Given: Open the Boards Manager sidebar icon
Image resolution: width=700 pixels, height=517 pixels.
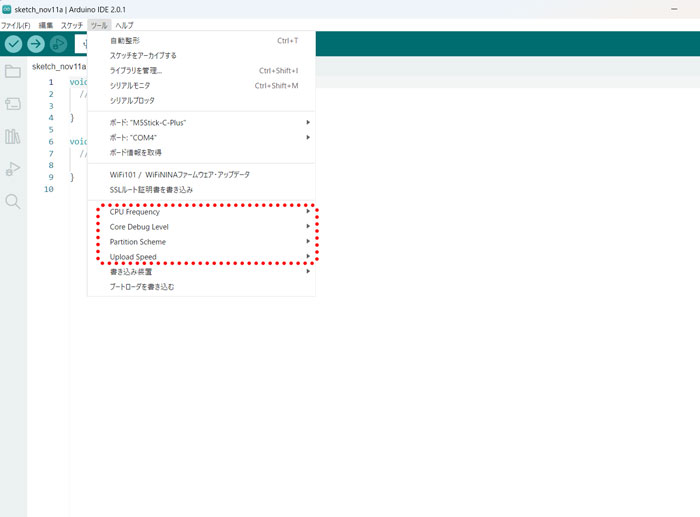Looking at the screenshot, I should 13,104.
